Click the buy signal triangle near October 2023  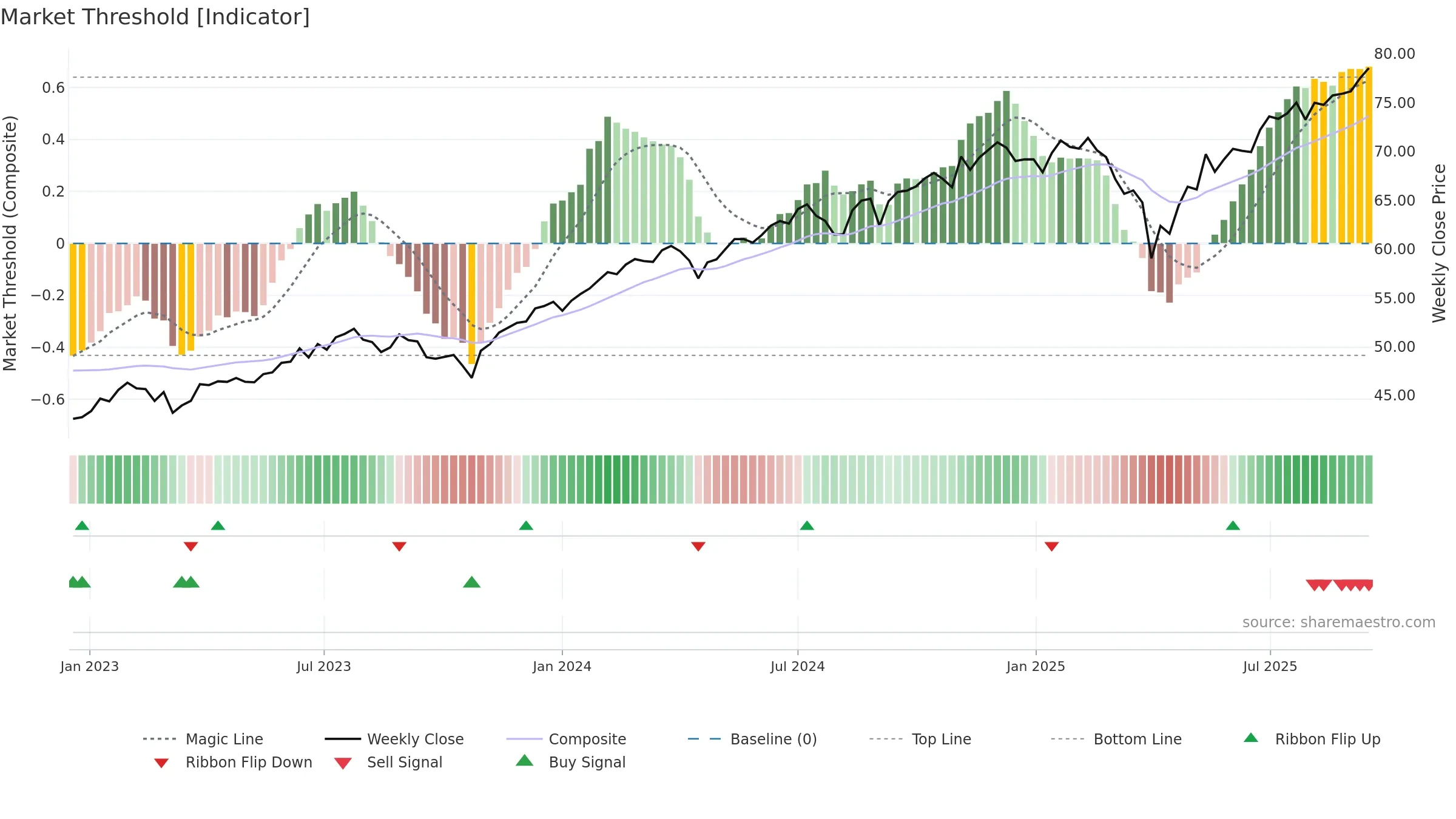(x=471, y=582)
